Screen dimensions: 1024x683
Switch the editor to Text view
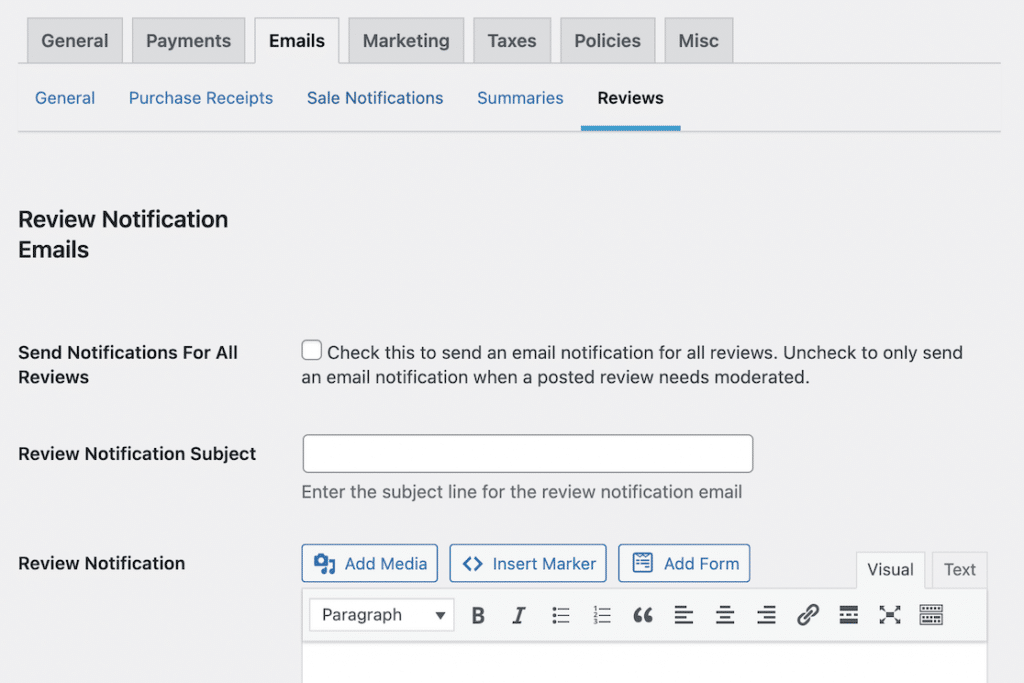tap(958, 569)
